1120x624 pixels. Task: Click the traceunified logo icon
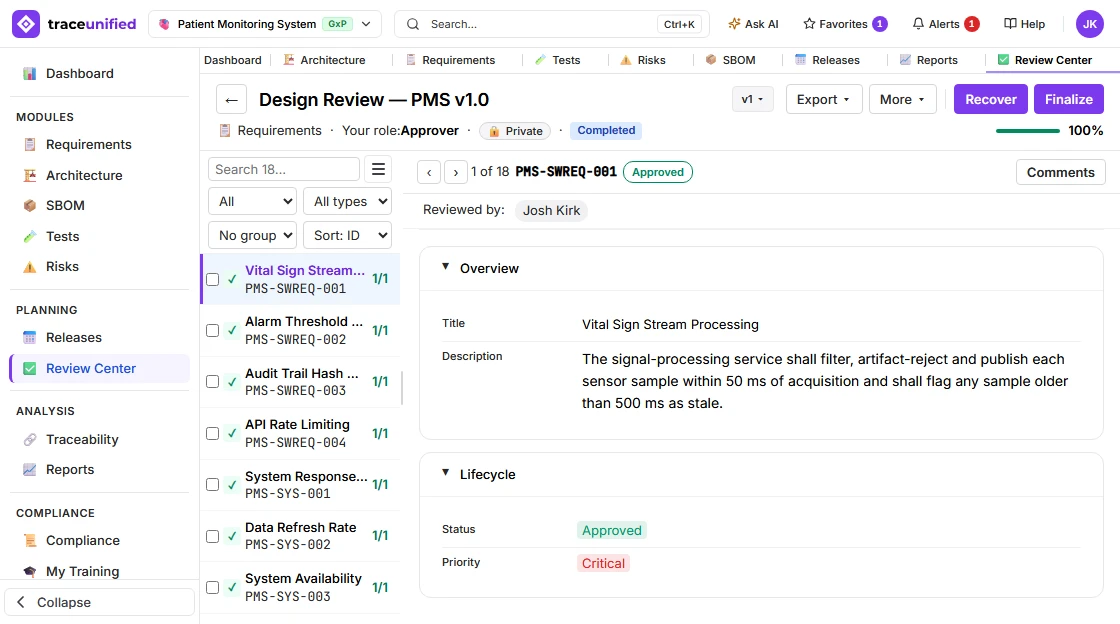26,24
